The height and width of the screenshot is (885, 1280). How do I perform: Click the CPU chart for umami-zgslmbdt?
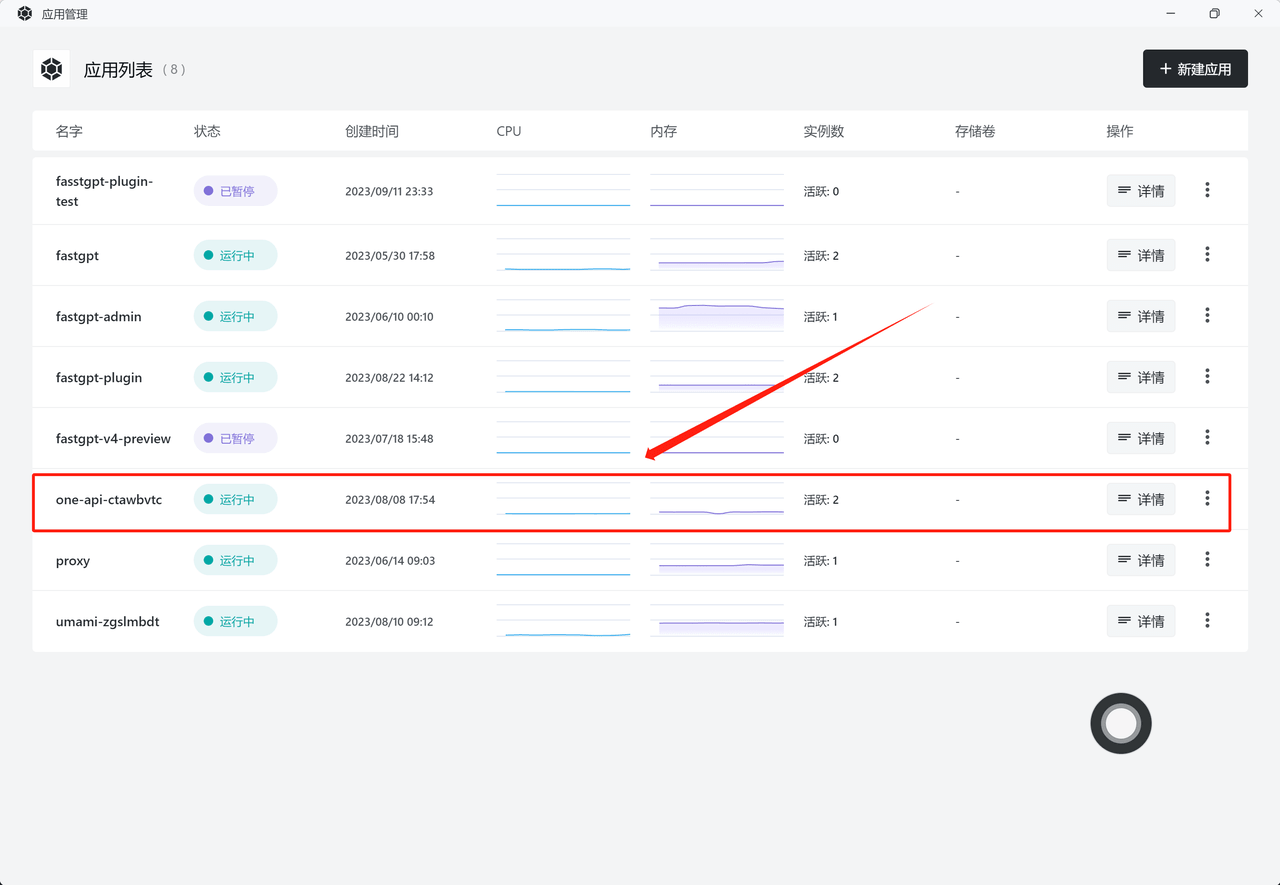pos(563,622)
